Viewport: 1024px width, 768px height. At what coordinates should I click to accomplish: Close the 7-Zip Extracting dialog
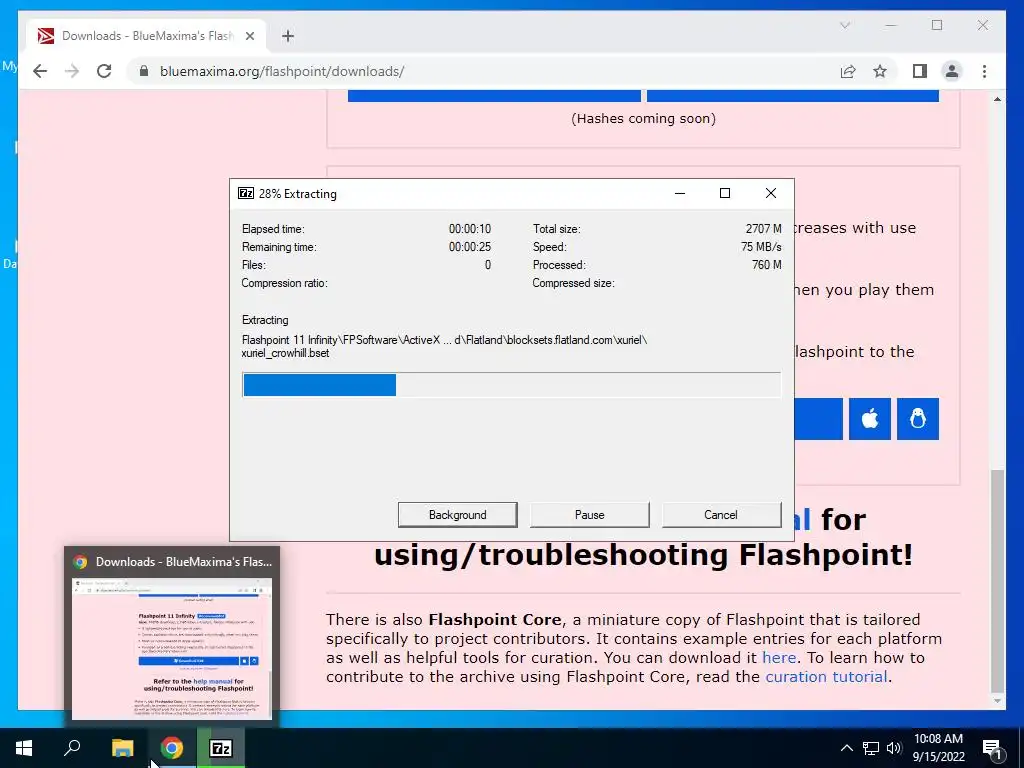click(x=771, y=193)
